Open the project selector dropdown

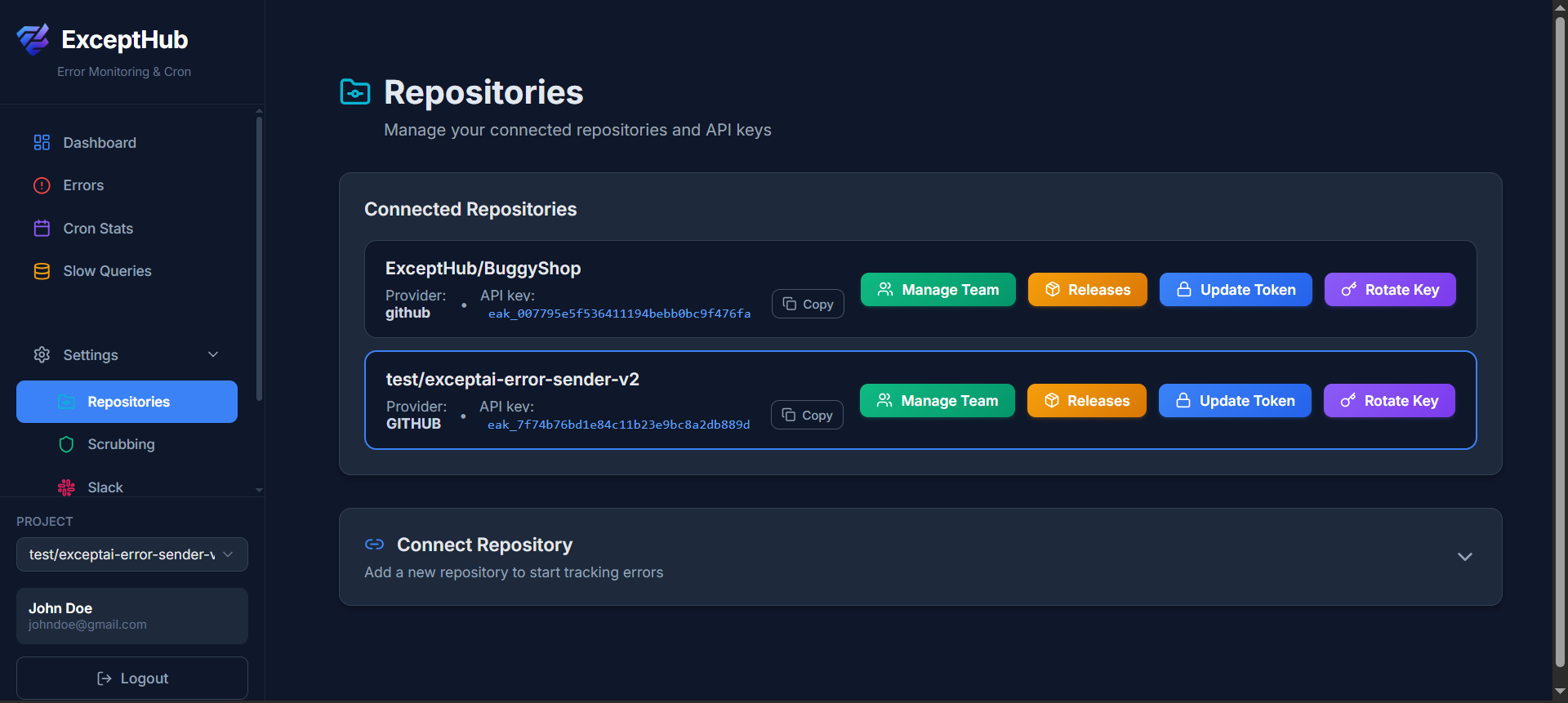[132, 554]
